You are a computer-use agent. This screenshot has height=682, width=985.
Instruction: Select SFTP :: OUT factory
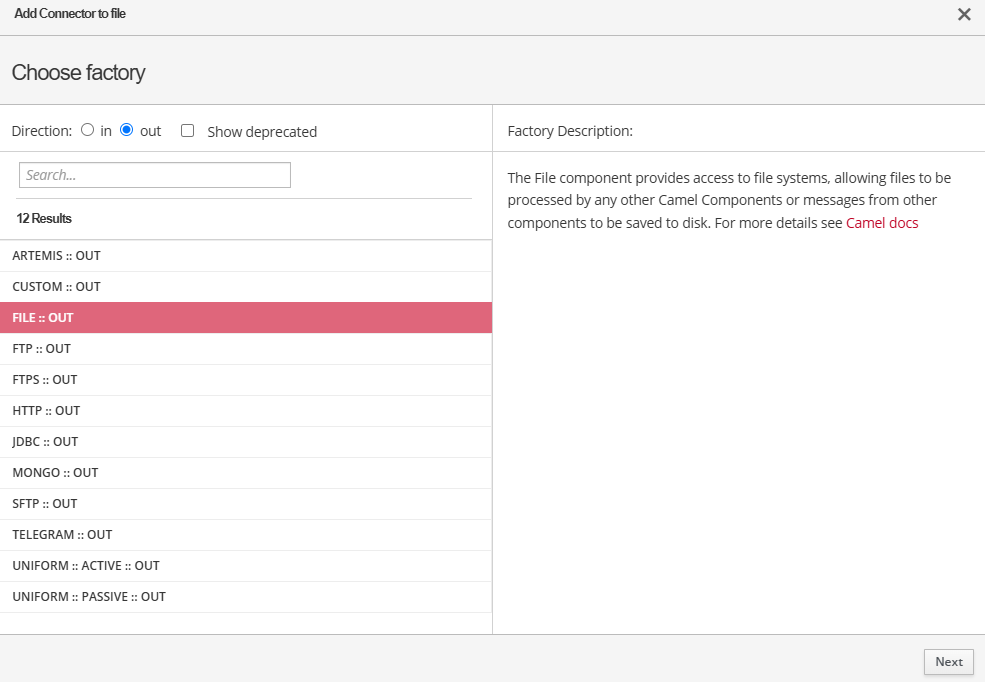(x=45, y=504)
